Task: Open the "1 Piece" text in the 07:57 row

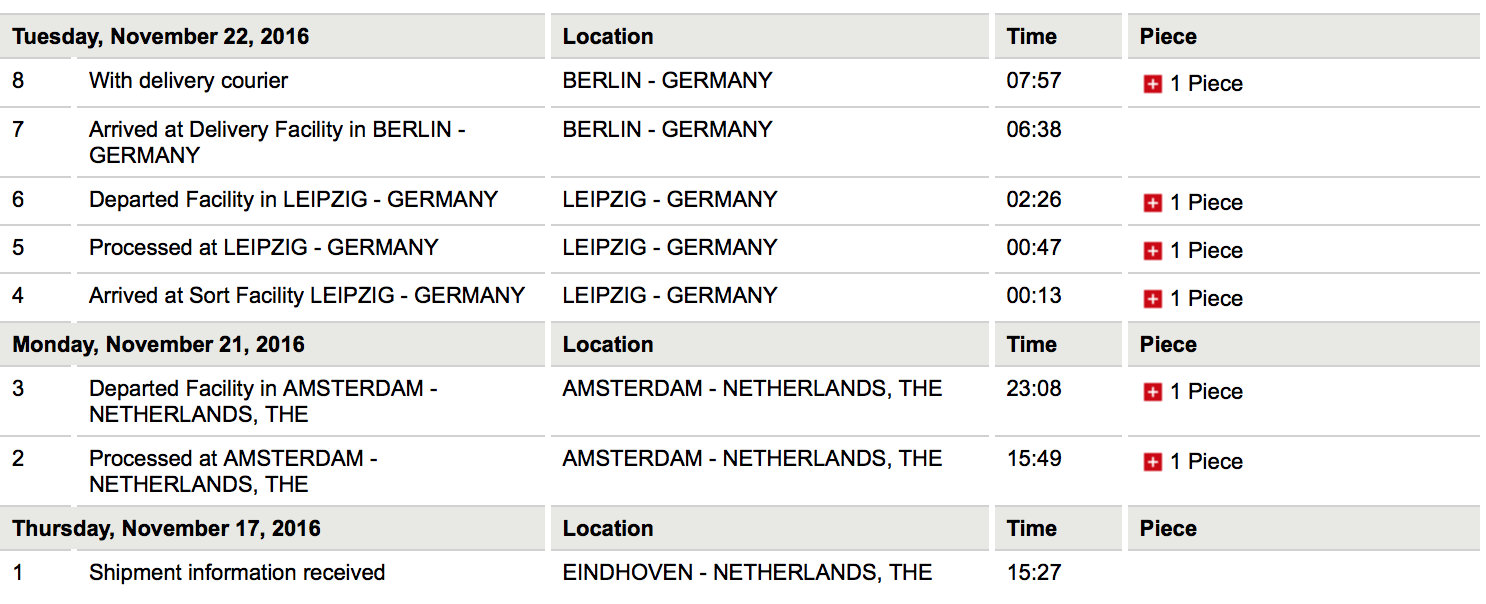Action: [x=1206, y=84]
